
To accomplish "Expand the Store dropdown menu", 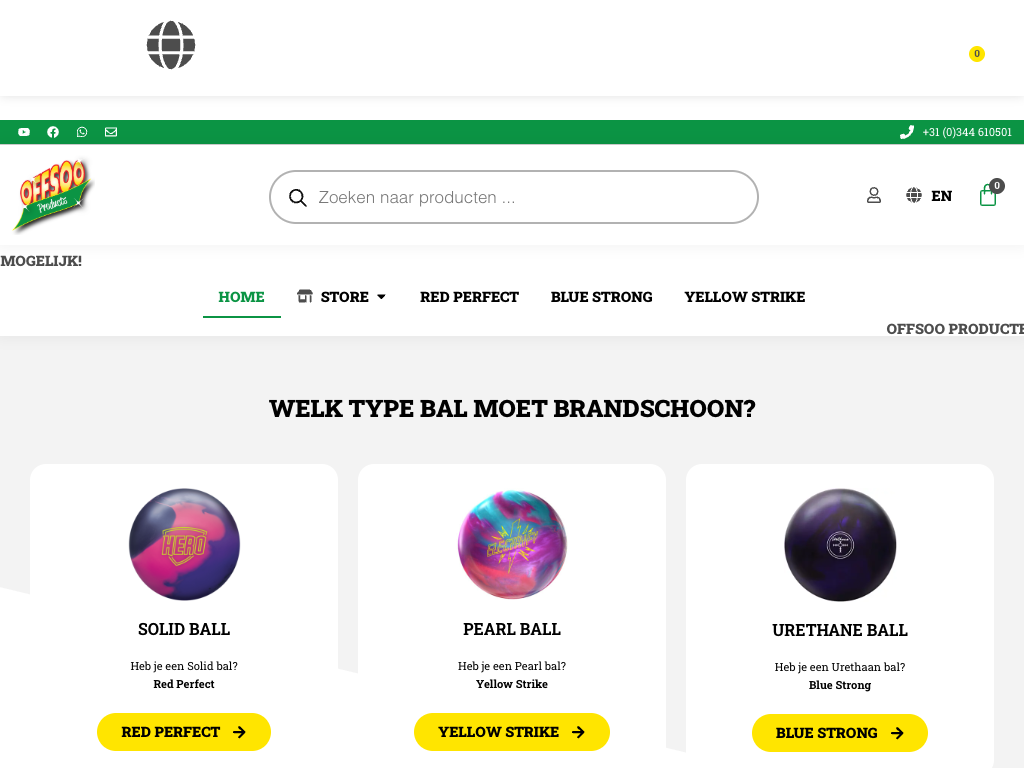I will [x=342, y=297].
